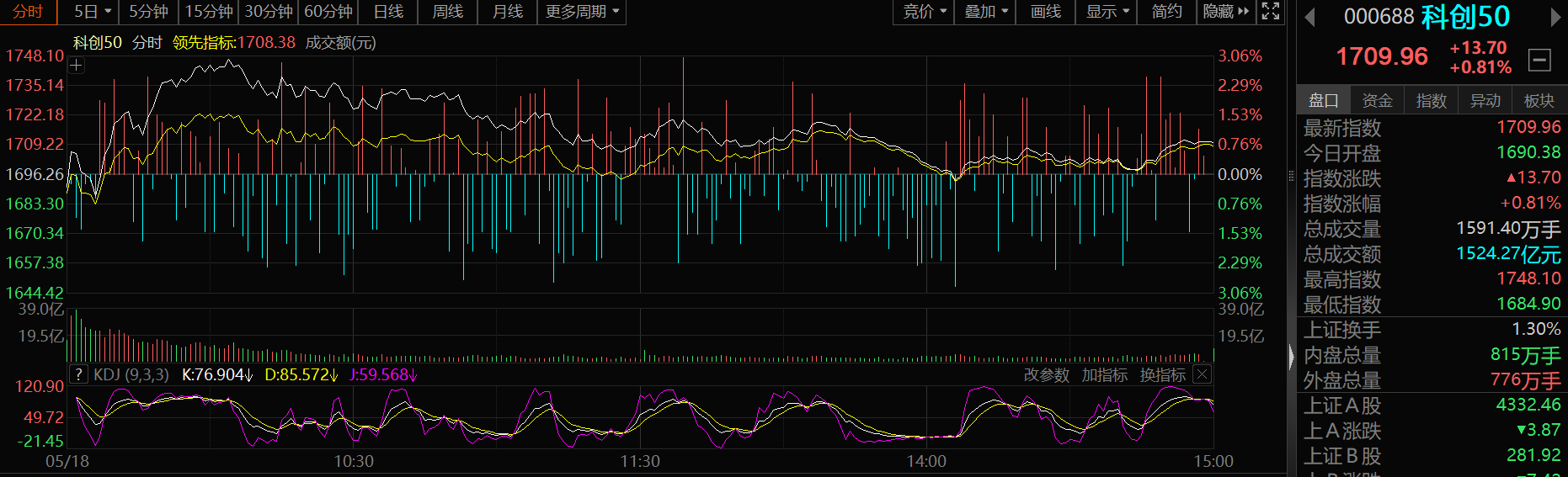Collapse right panel with side arrow handle
The height and width of the screenshot is (477, 1568).
[x=1291, y=358]
